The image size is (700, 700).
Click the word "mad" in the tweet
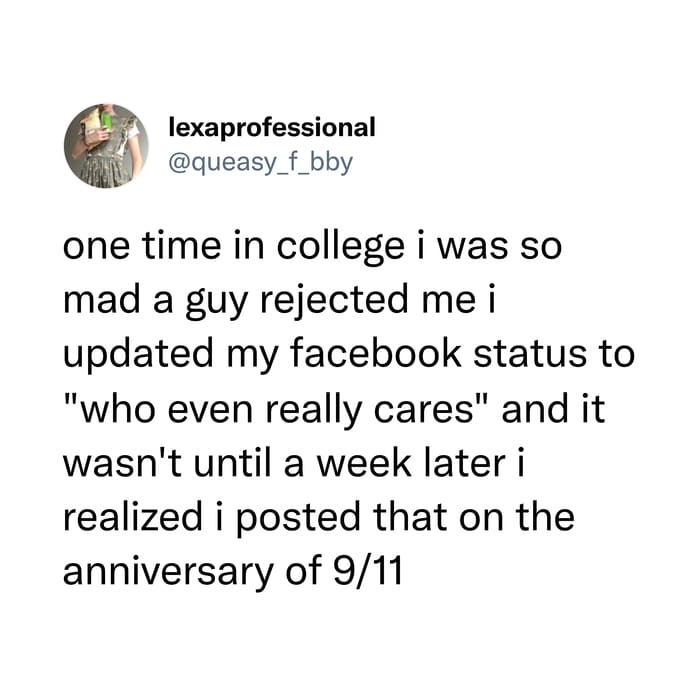click(102, 300)
